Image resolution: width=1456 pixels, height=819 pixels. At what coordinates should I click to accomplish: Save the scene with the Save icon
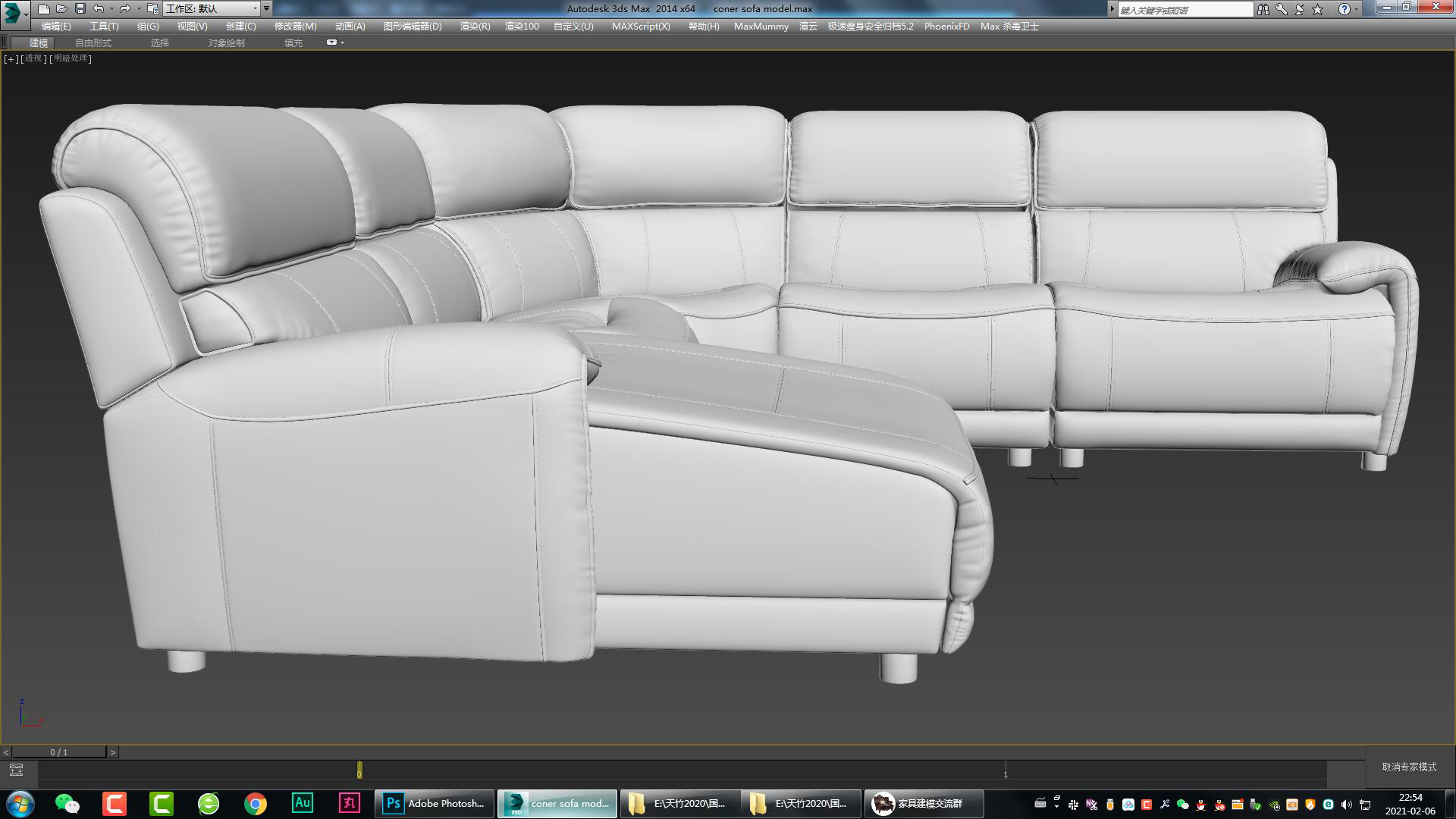(x=79, y=8)
